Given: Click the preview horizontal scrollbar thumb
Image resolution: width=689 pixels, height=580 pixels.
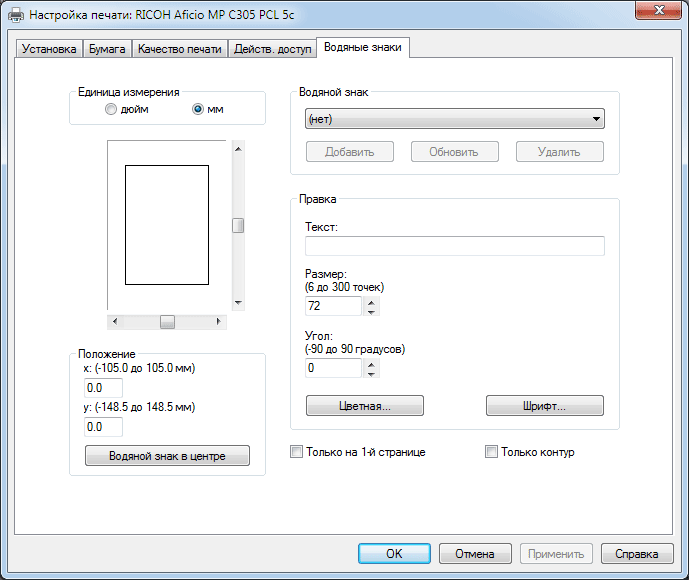Looking at the screenshot, I should 167,322.
